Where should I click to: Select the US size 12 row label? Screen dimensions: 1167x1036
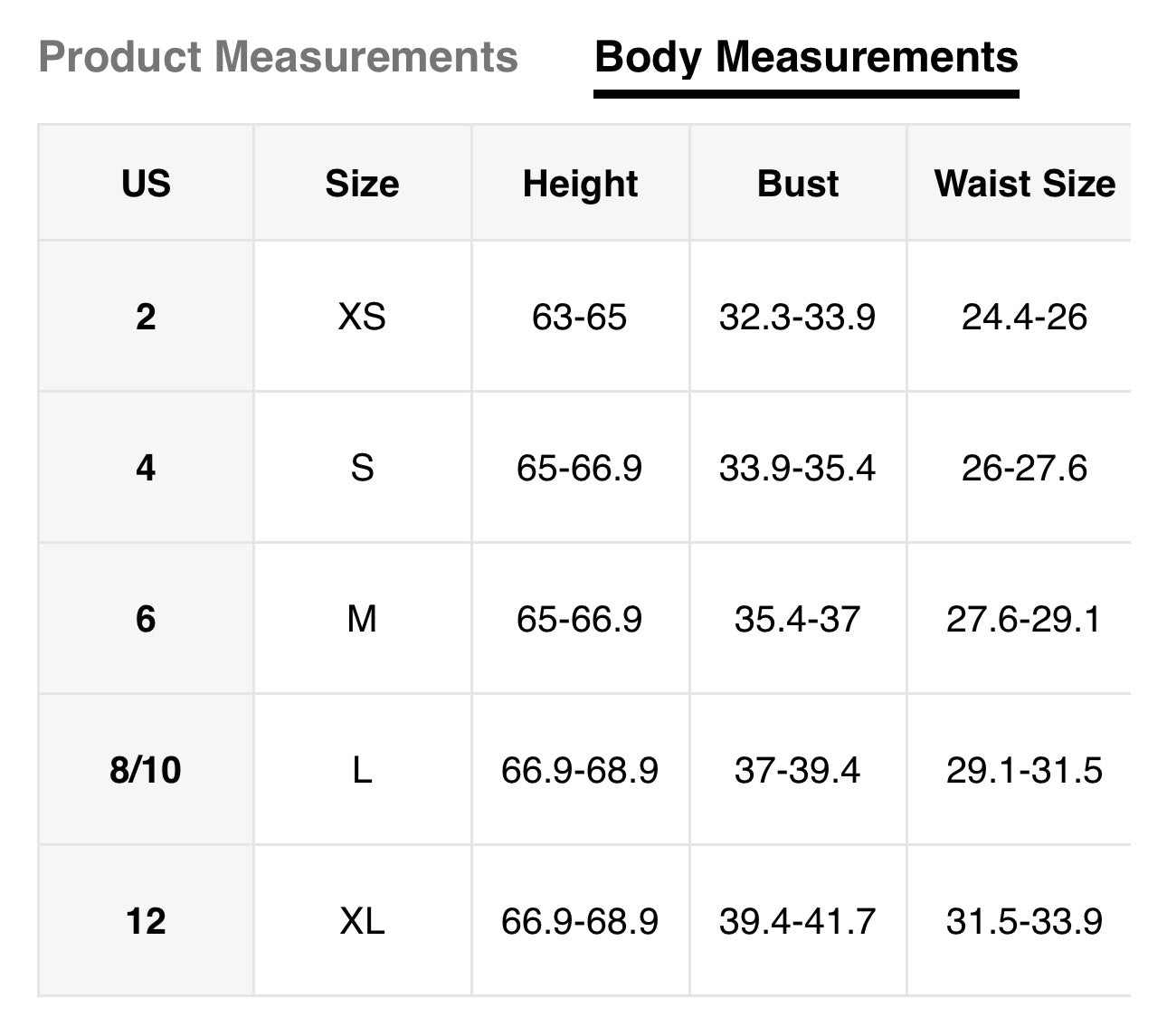click(146, 921)
